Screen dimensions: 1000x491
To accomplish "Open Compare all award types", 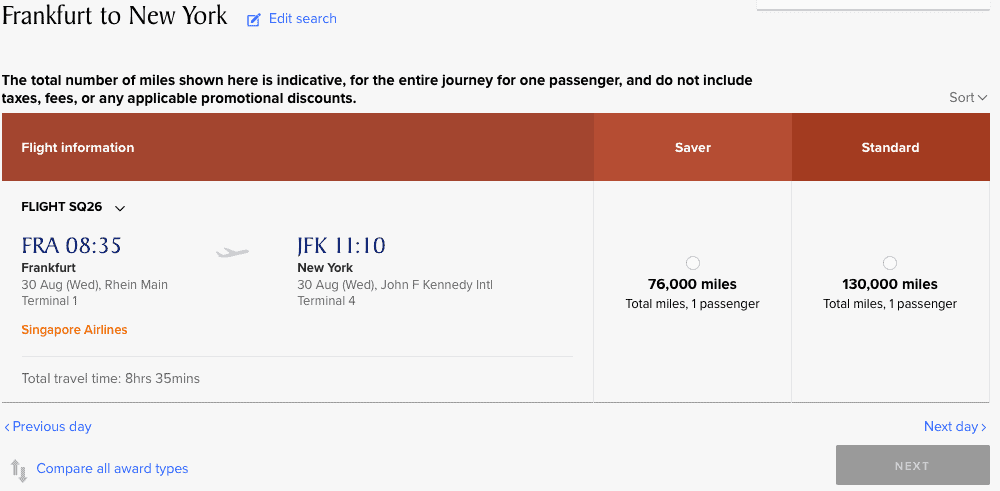I will click(112, 469).
